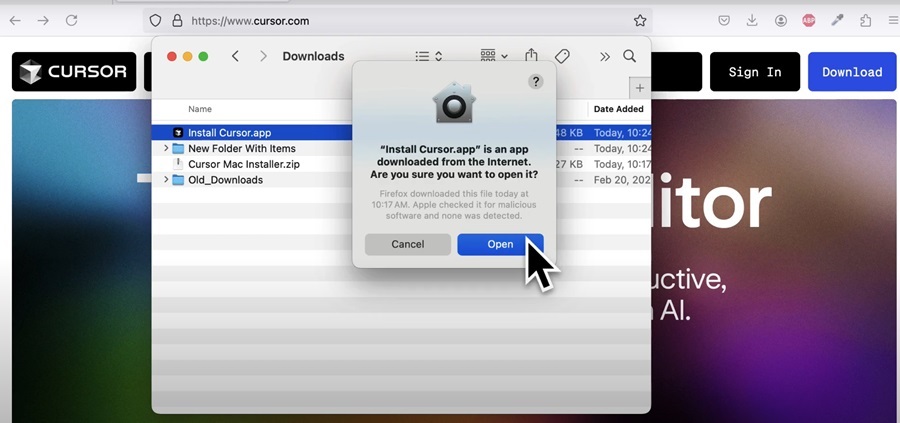The height and width of the screenshot is (423, 900).
Task: Click the Finder tag icon
Action: (x=562, y=56)
